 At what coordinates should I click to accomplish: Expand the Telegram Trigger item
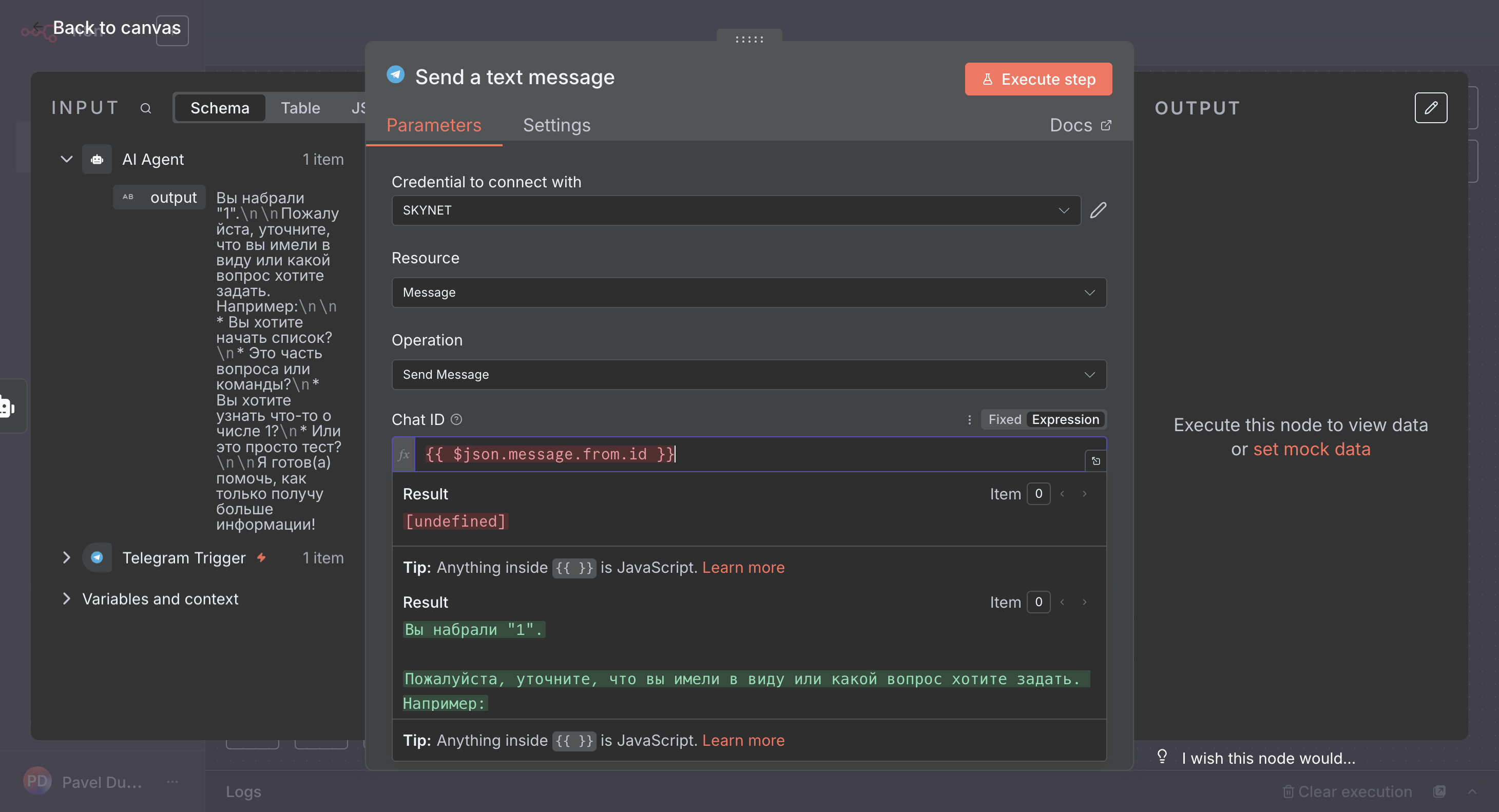[66, 557]
